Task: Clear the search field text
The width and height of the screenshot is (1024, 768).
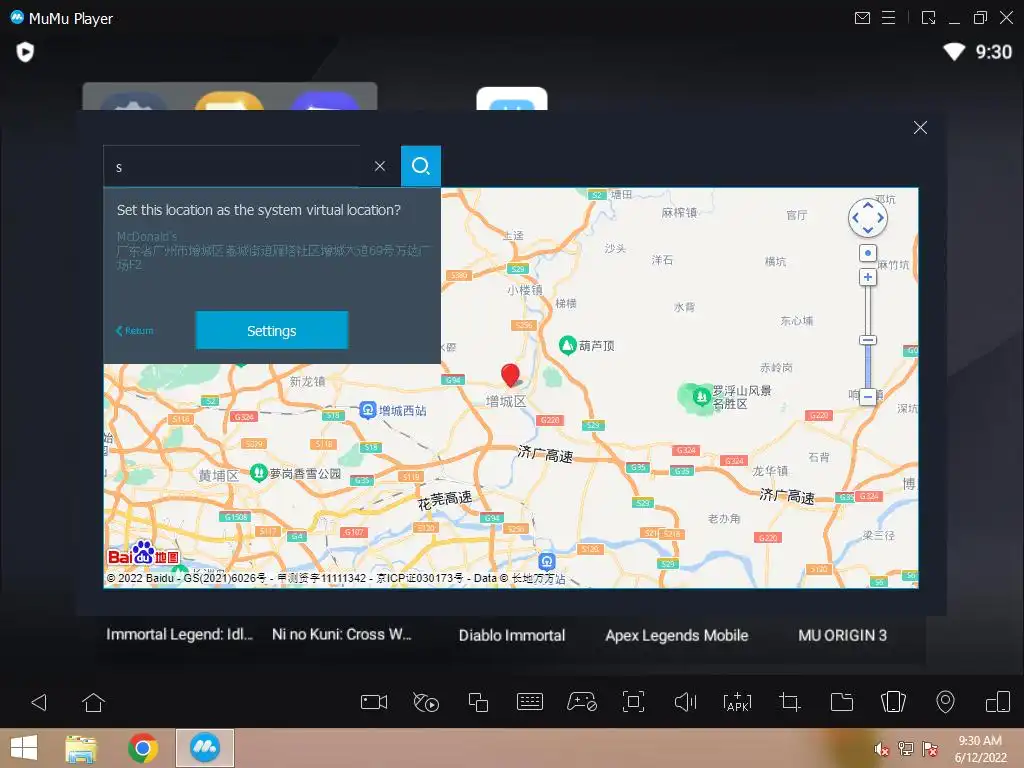Action: coord(379,167)
